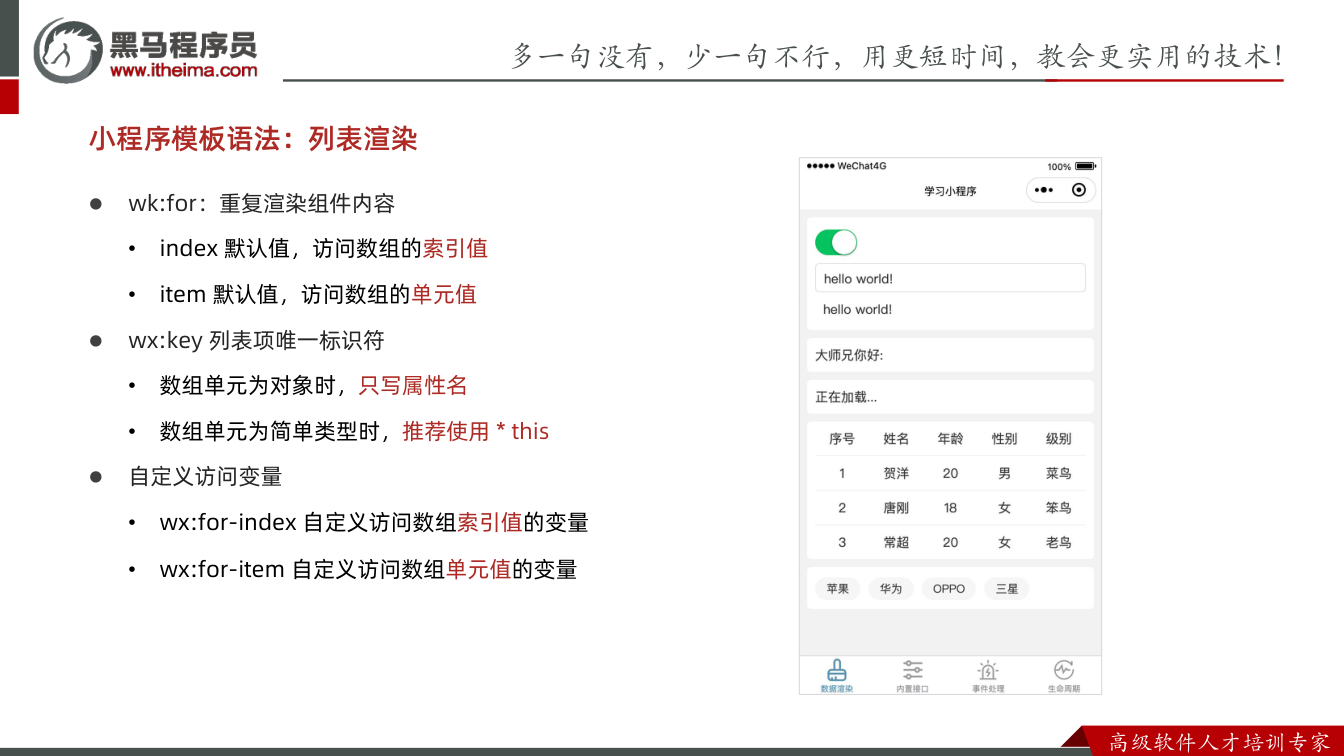Click the signal dots in phone status bar
Viewport: 1344px width, 756px height.
(820, 166)
